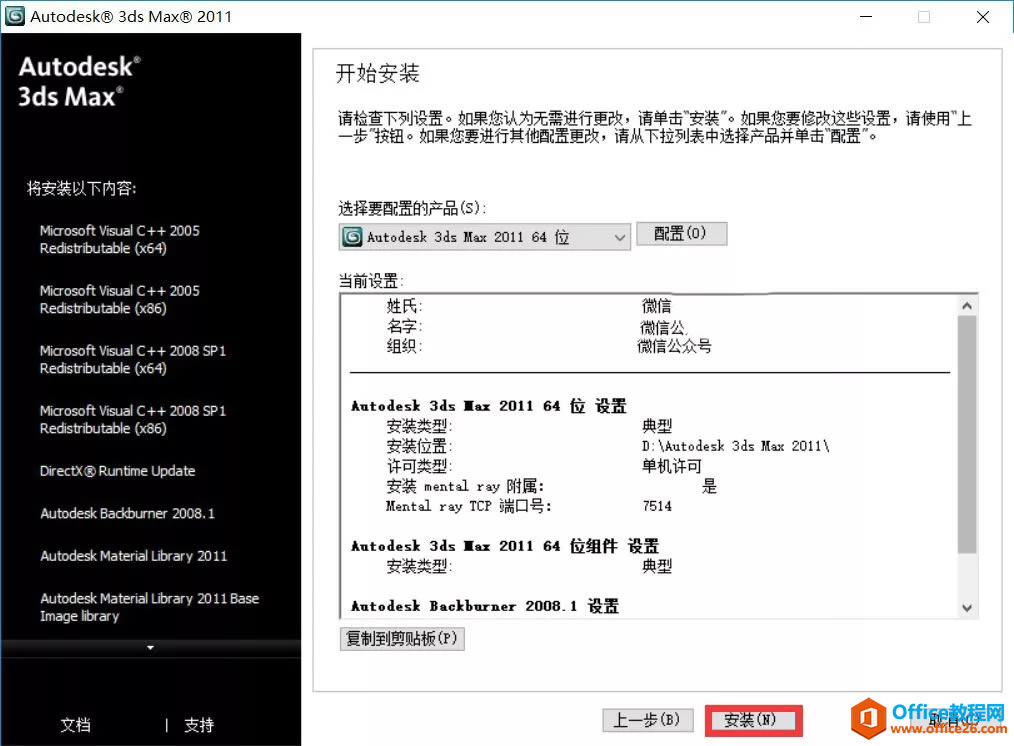The image size is (1014, 746).
Task: Select Microsoft Visual C++ 2008 SP1 Redistributable (x86) entry
Action: tap(133, 420)
